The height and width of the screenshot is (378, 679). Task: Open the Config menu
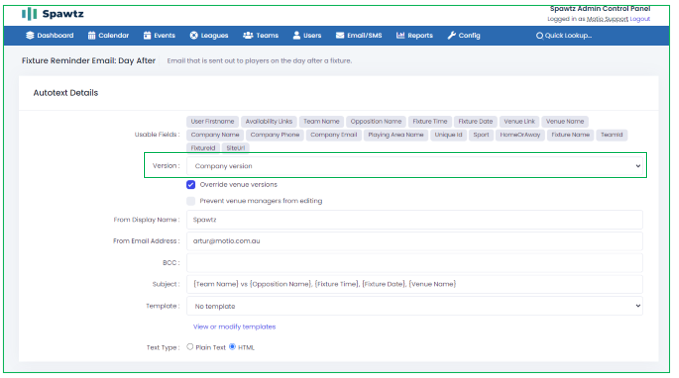pyautogui.click(x=464, y=36)
